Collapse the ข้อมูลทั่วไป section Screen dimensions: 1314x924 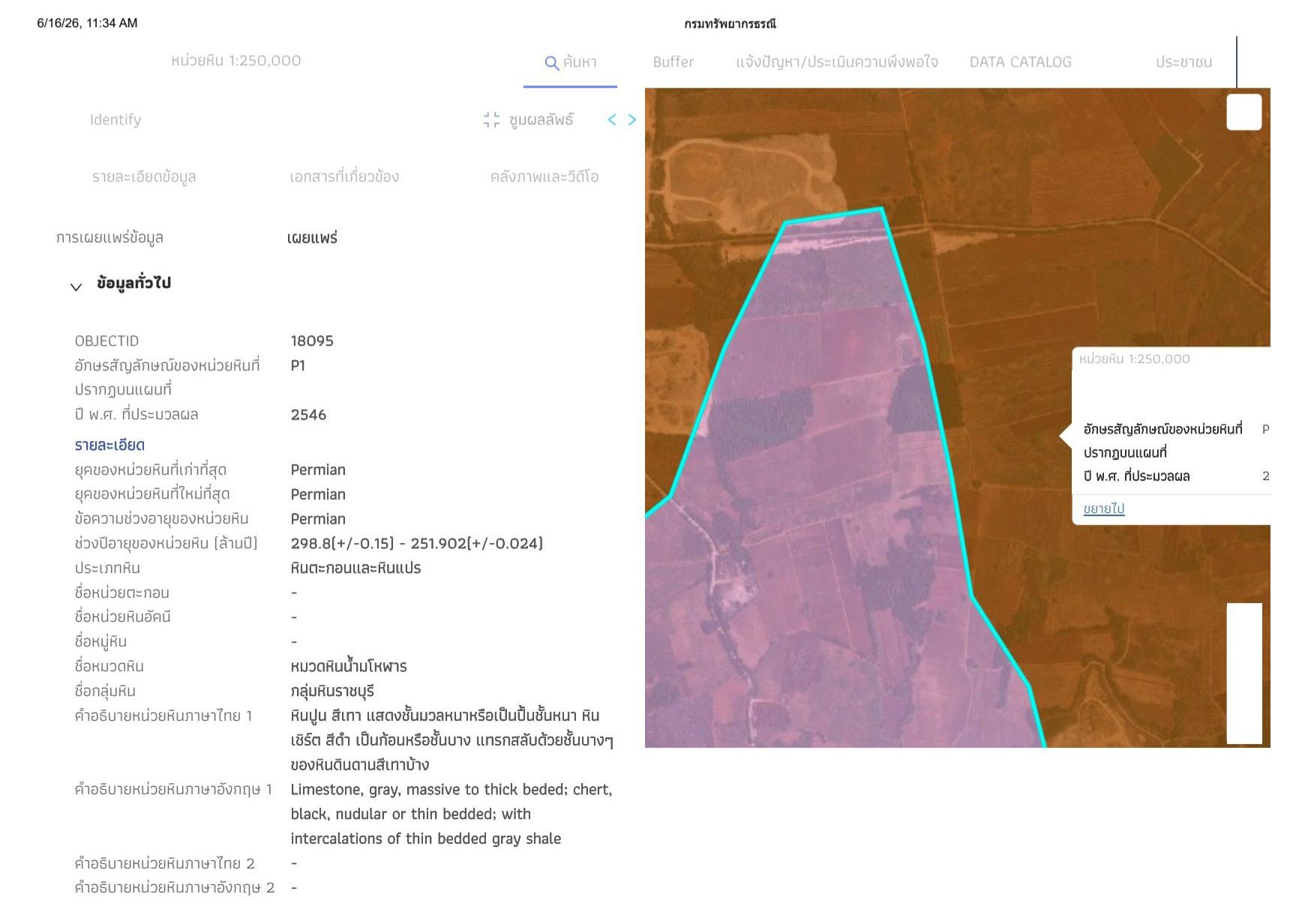point(76,287)
